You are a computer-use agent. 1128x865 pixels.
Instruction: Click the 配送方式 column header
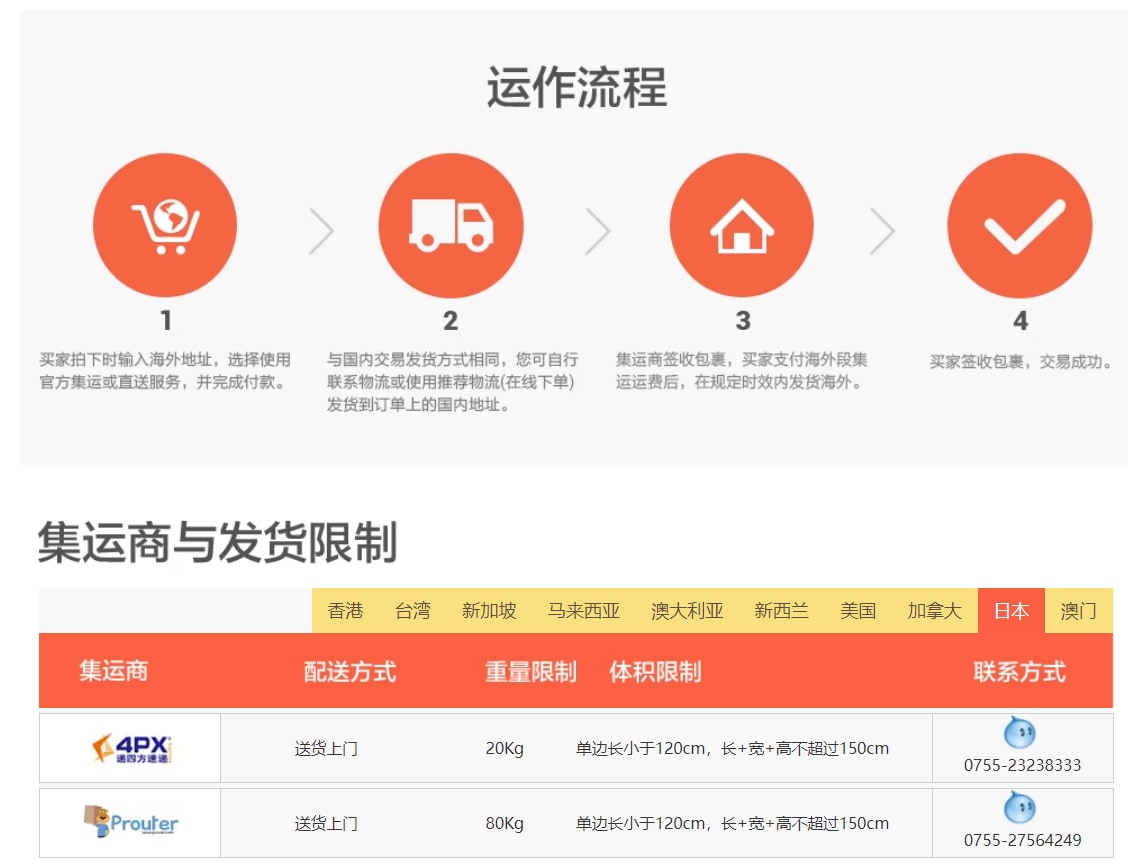click(x=350, y=671)
